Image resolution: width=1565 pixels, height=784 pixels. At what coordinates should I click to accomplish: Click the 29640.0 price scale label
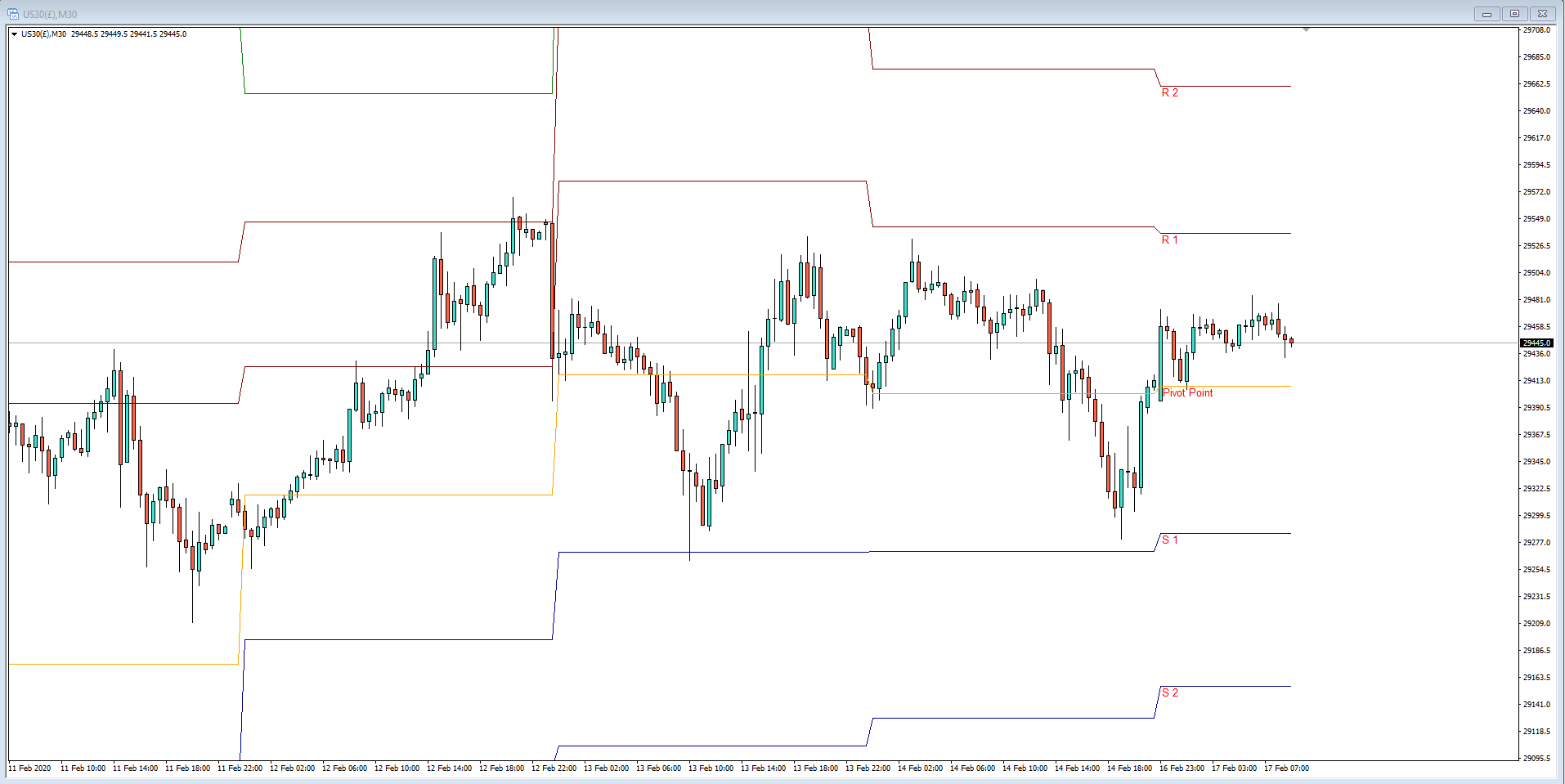[x=1536, y=111]
